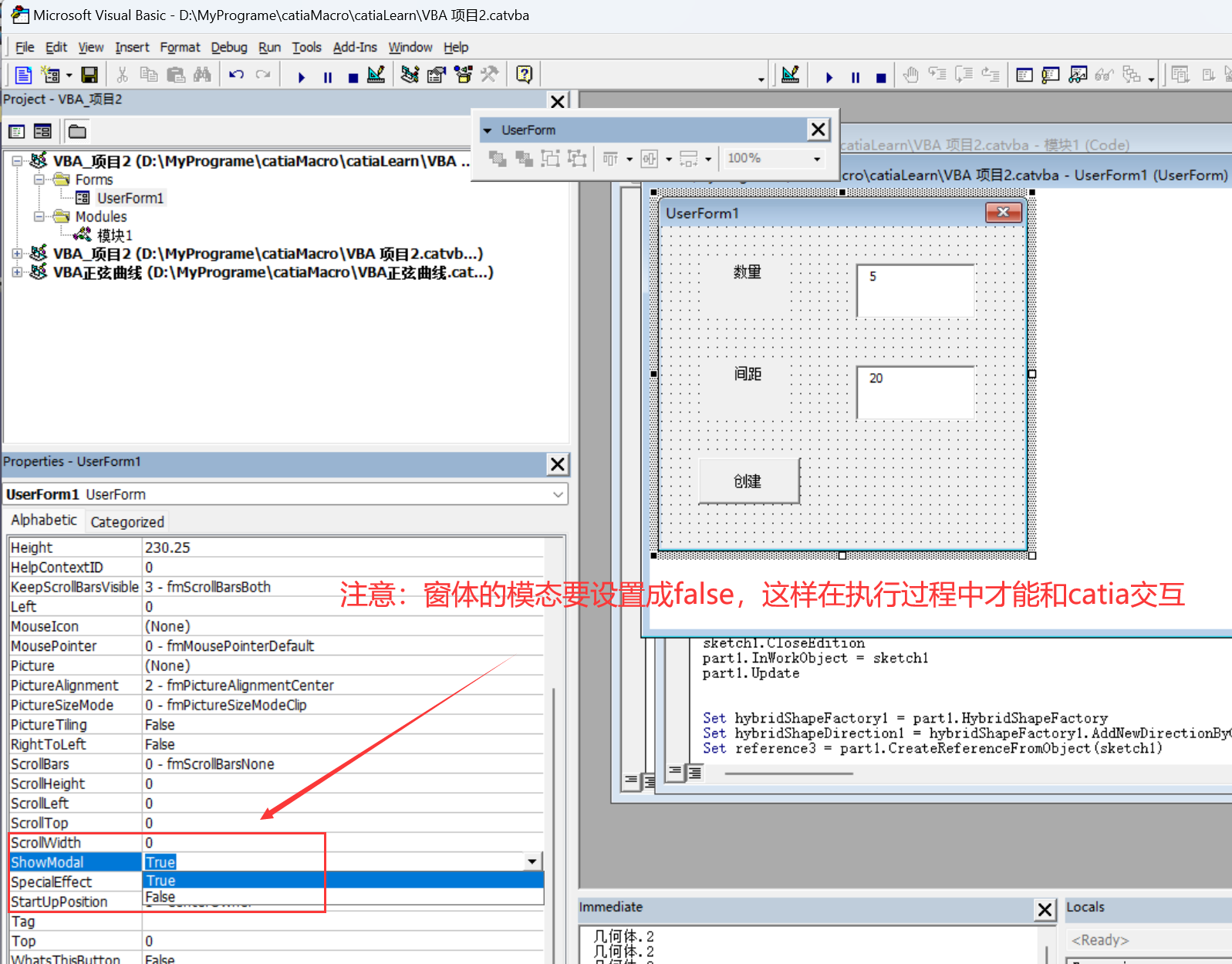Click the Object Browser toolbar icon

click(x=463, y=75)
